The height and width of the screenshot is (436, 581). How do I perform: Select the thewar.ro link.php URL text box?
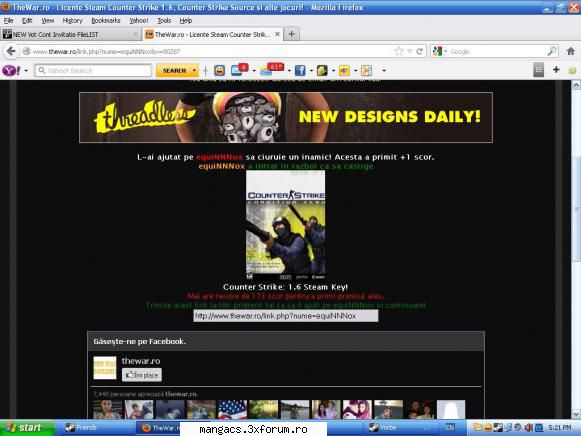click(x=286, y=316)
